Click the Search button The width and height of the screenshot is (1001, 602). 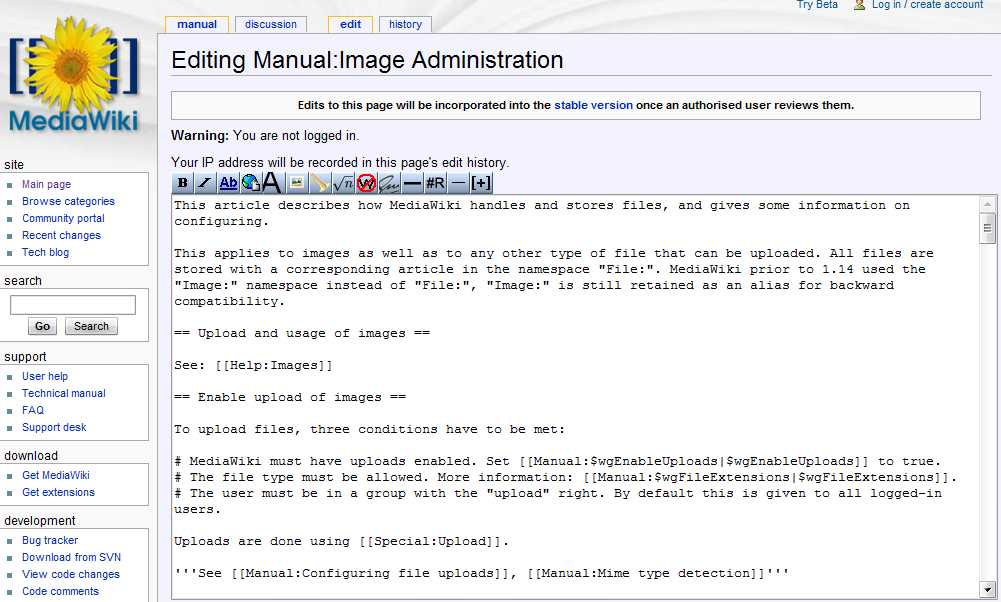tap(91, 326)
